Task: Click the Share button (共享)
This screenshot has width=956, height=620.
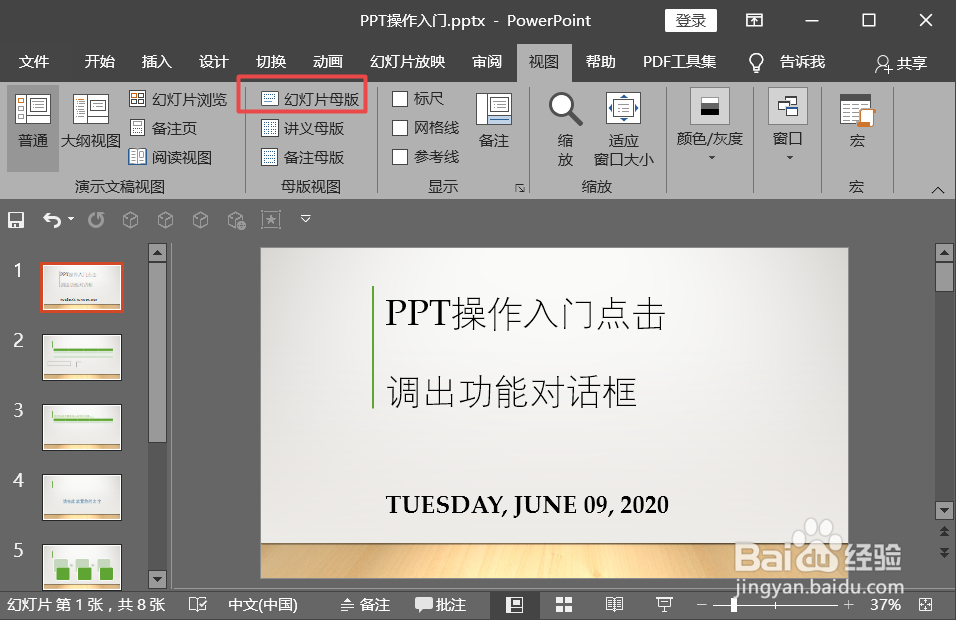Action: pos(901,63)
